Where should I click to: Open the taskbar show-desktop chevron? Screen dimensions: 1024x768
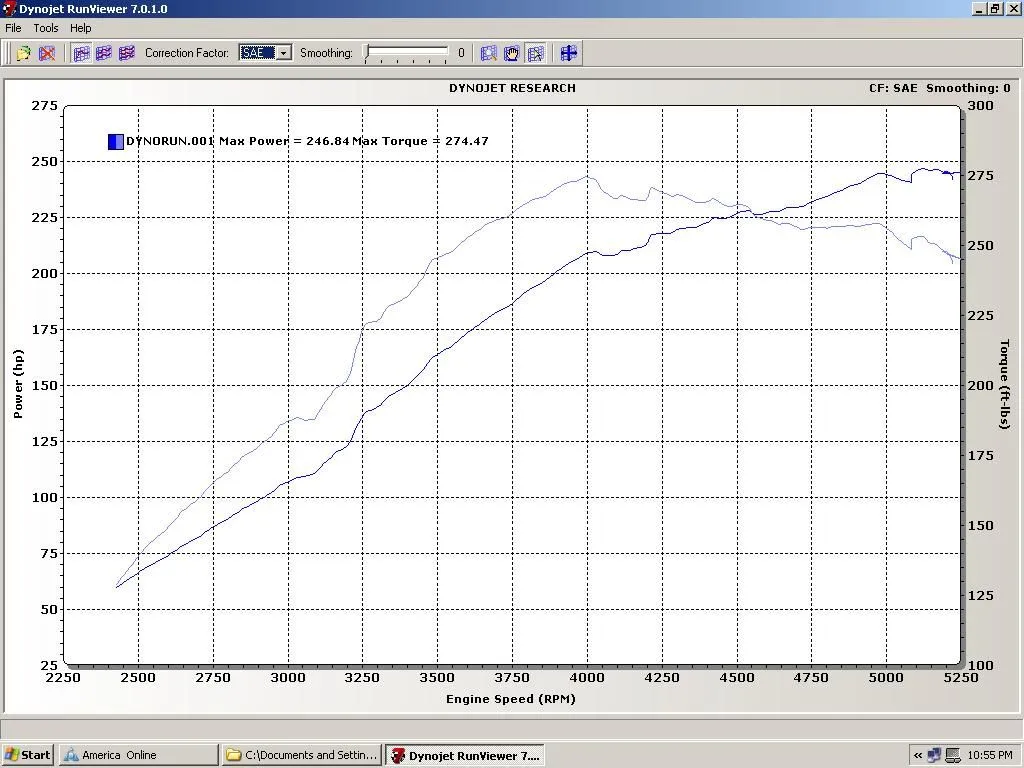click(916, 754)
